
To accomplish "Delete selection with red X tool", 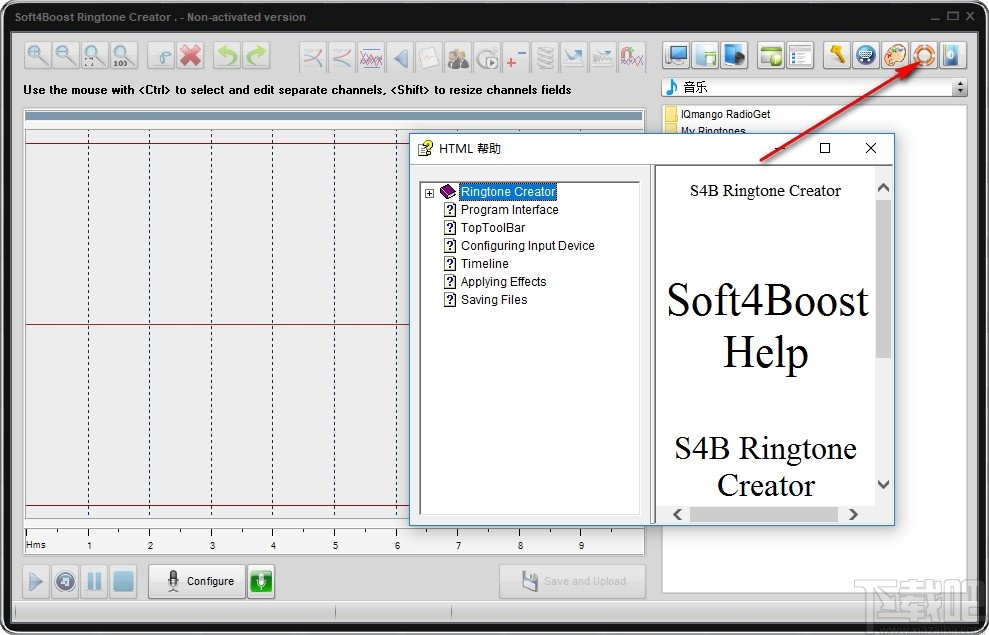I will [189, 55].
